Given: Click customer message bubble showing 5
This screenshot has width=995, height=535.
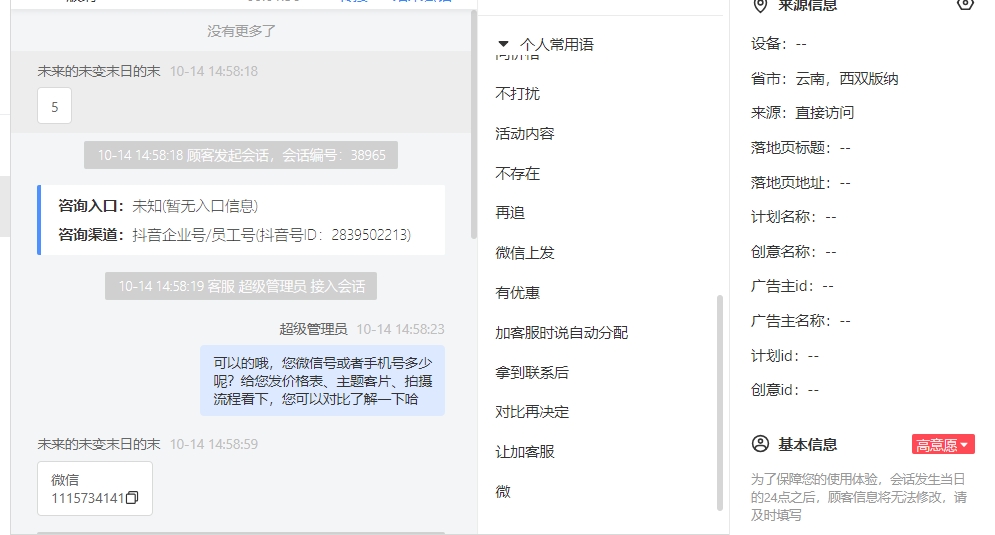Looking at the screenshot, I should (55, 106).
